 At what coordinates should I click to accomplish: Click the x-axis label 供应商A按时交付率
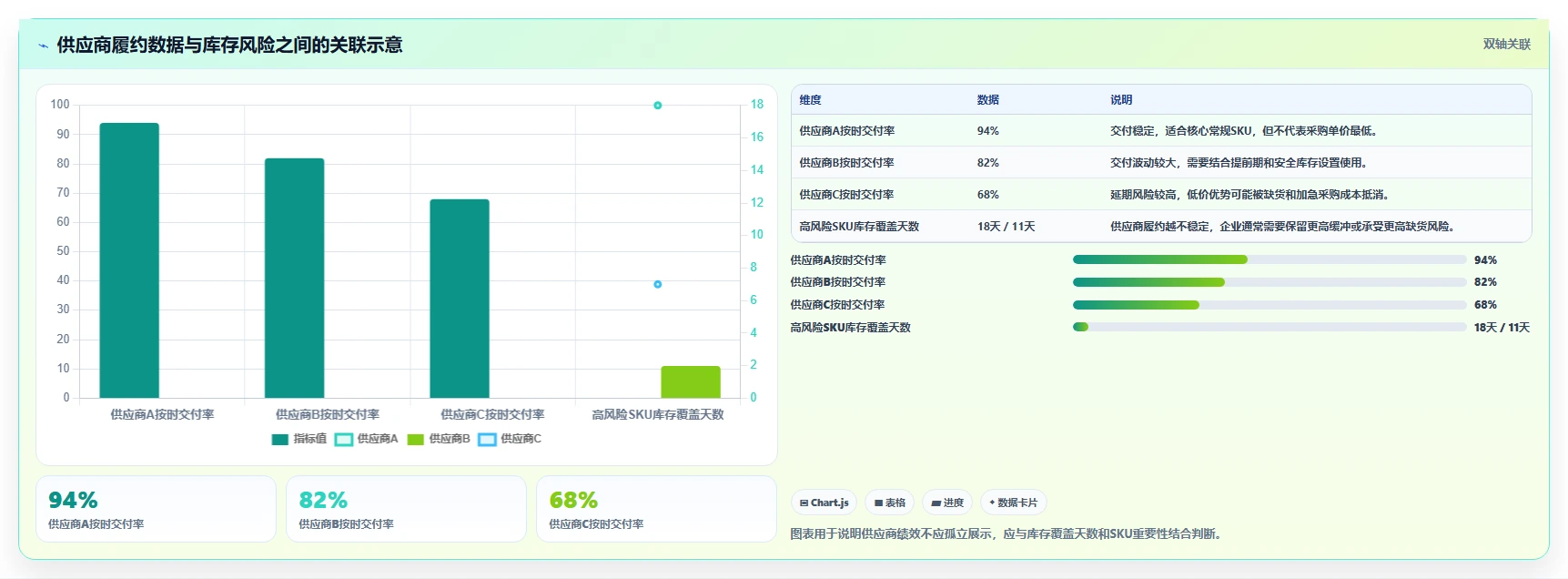[x=162, y=415]
